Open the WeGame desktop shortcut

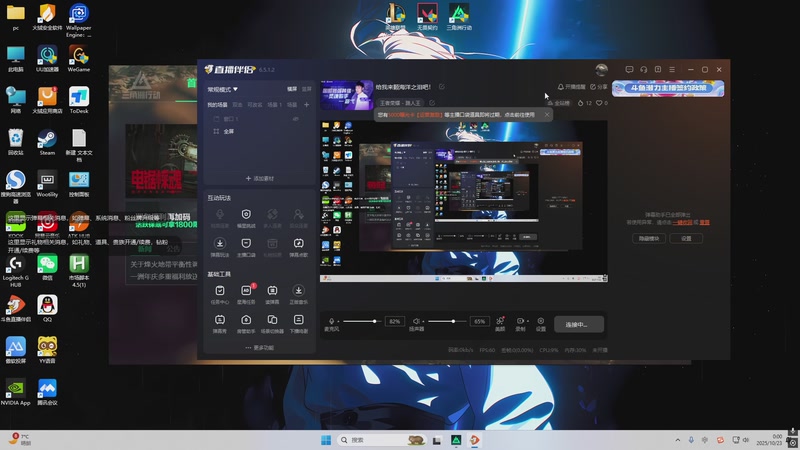pos(79,58)
